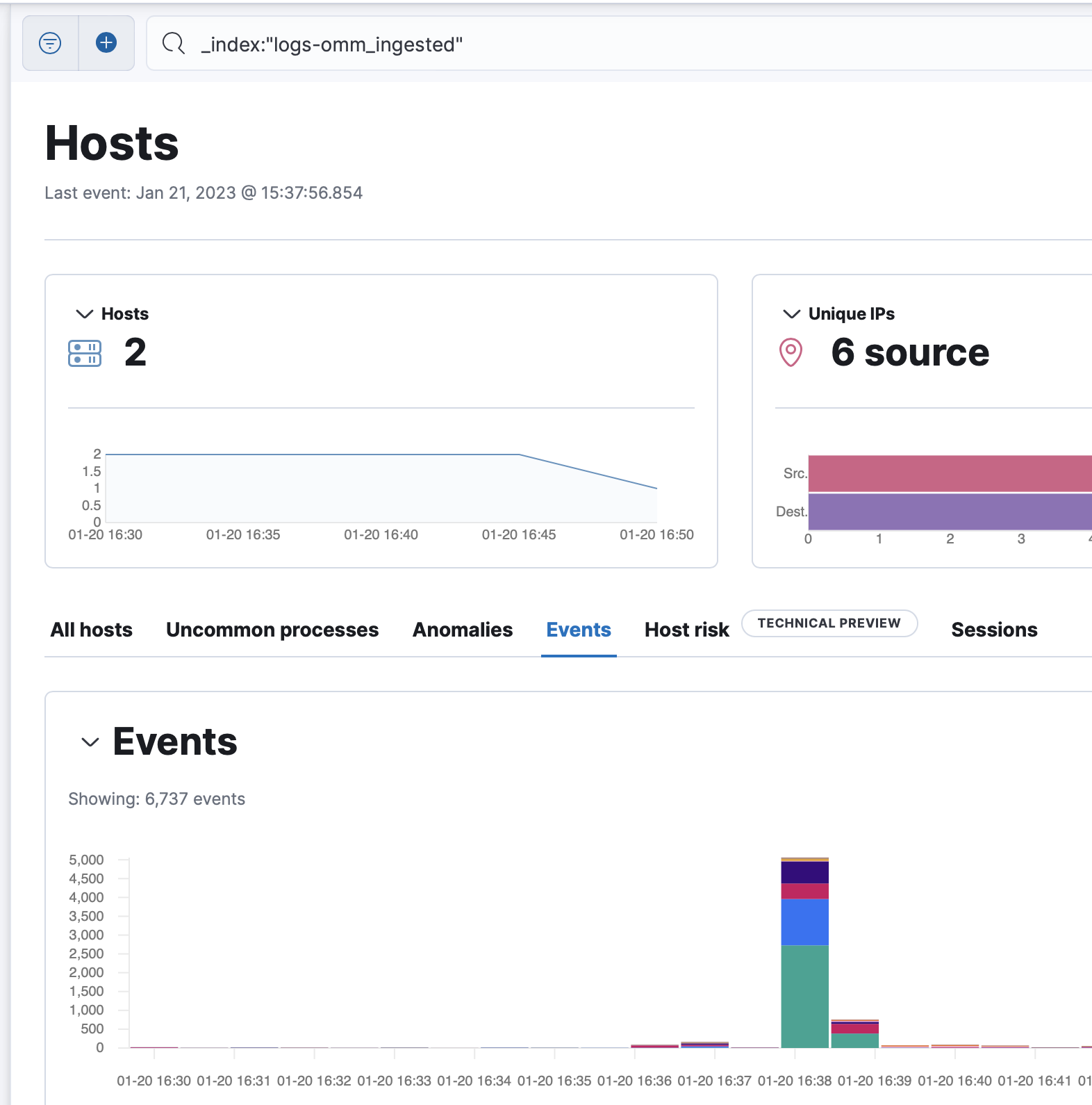Screen dimensions: 1092x1105
Task: Click the hosts server icon
Action: pyautogui.click(x=85, y=353)
